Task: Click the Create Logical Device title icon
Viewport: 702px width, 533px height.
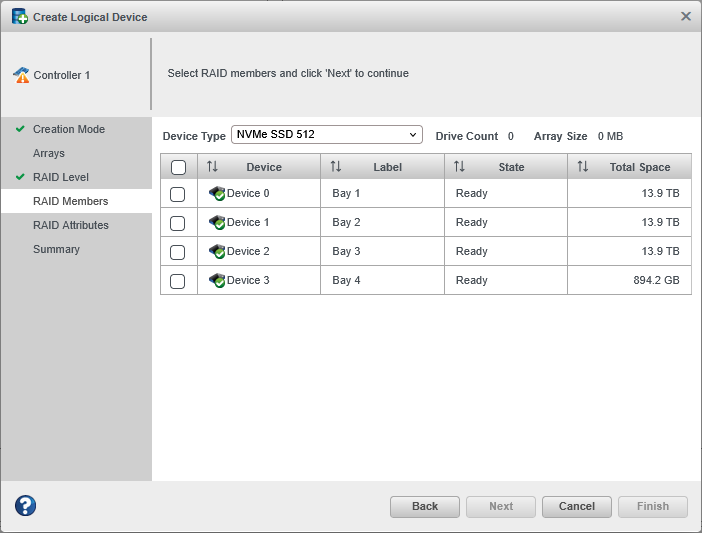Action: click(20, 17)
